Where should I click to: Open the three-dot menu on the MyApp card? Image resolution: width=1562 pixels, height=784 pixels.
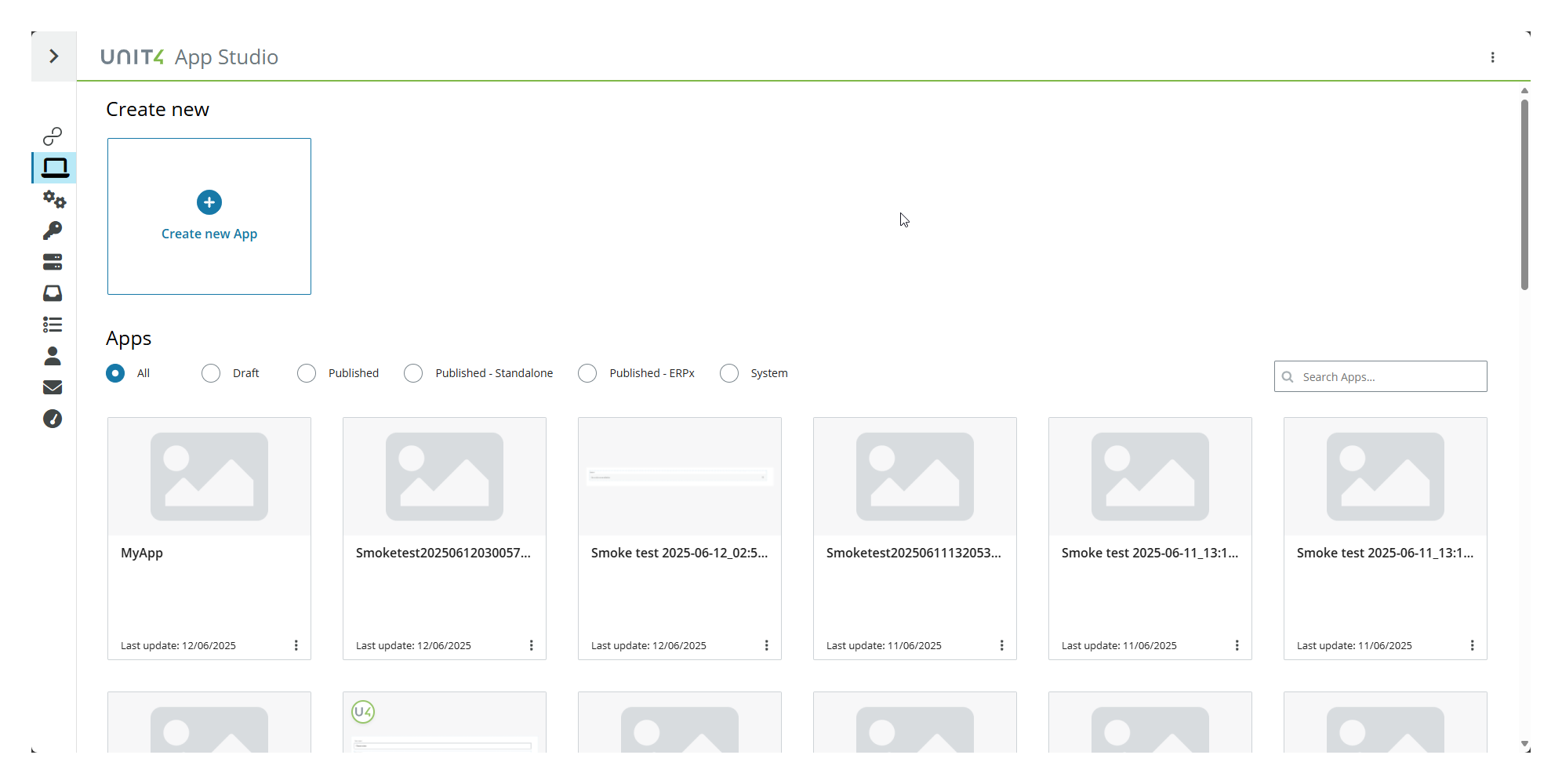296,644
